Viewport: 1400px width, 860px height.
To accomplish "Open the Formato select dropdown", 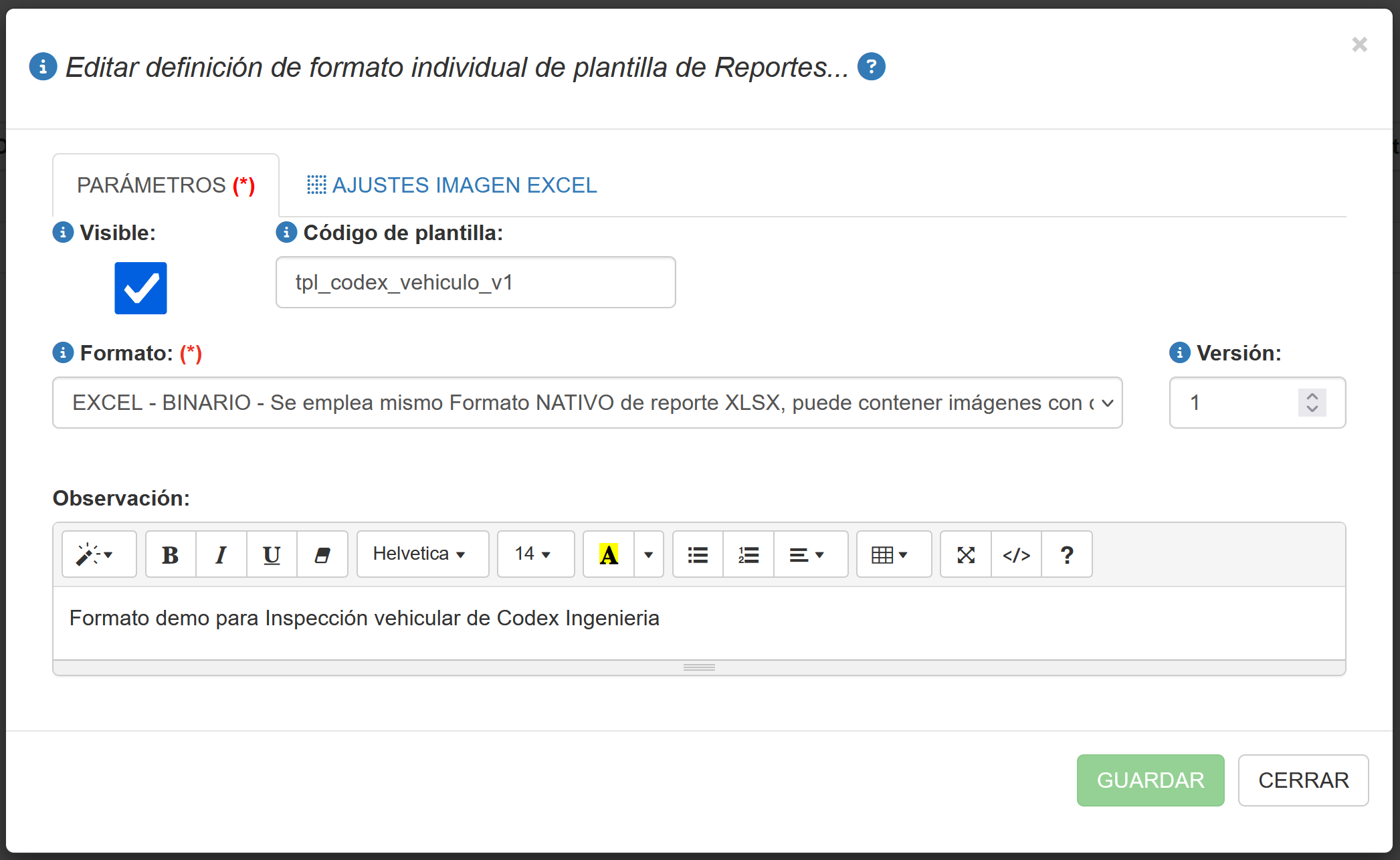I will tap(587, 403).
